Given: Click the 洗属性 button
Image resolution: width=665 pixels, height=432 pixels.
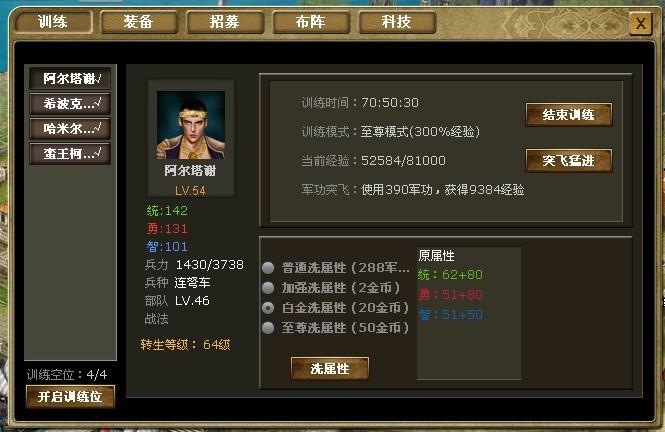Looking at the screenshot, I should click(330, 368).
